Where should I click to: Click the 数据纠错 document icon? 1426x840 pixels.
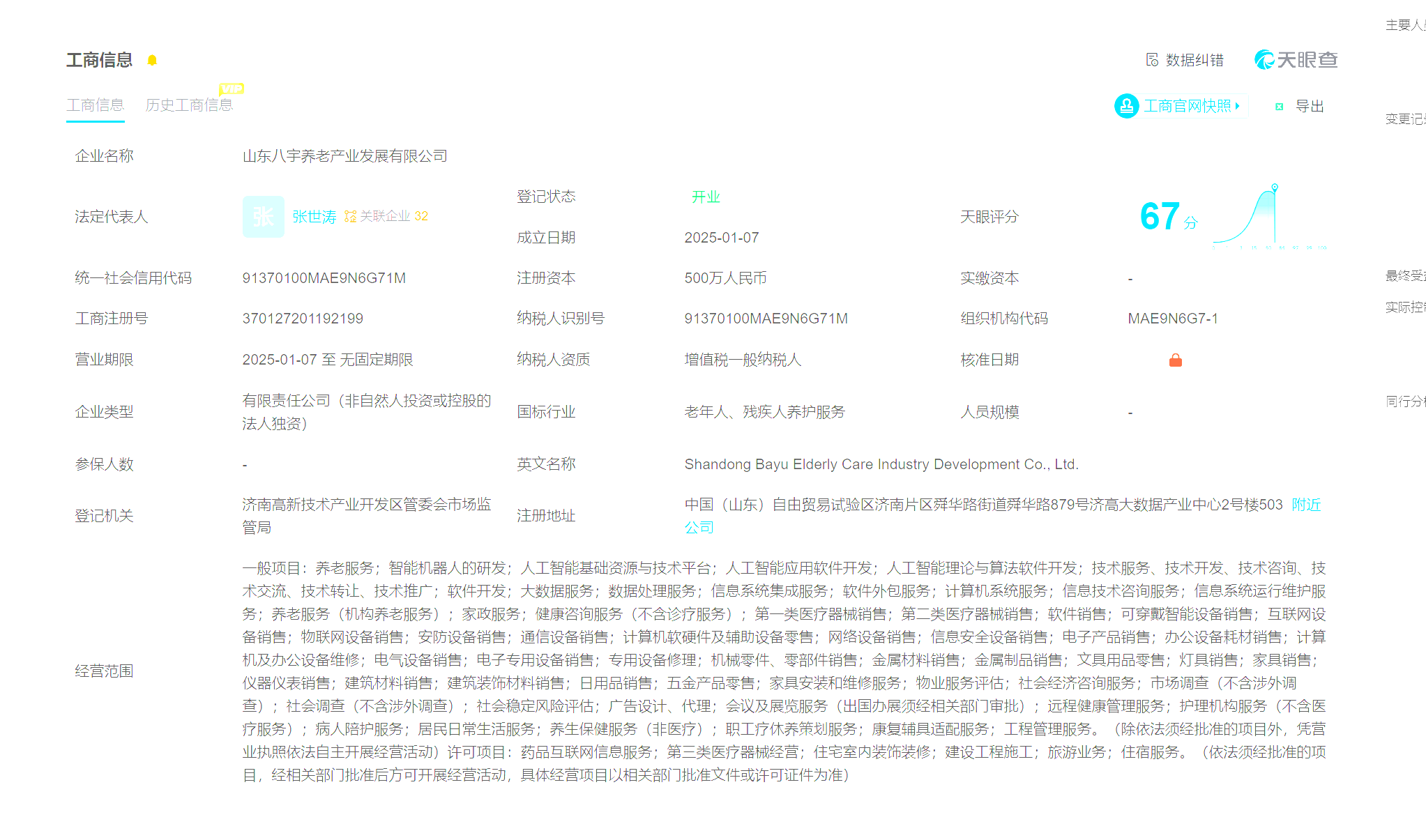tap(1152, 60)
